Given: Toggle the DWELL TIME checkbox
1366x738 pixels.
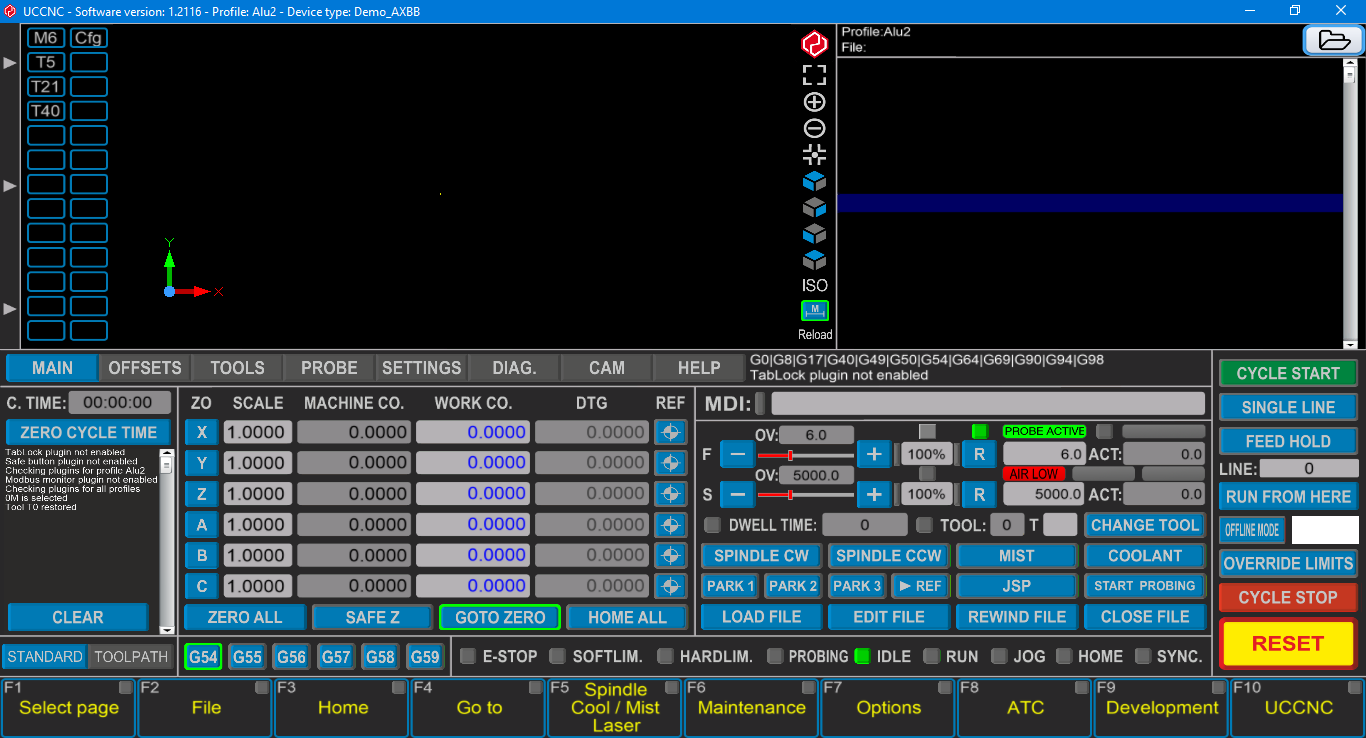Looking at the screenshot, I should [712, 525].
